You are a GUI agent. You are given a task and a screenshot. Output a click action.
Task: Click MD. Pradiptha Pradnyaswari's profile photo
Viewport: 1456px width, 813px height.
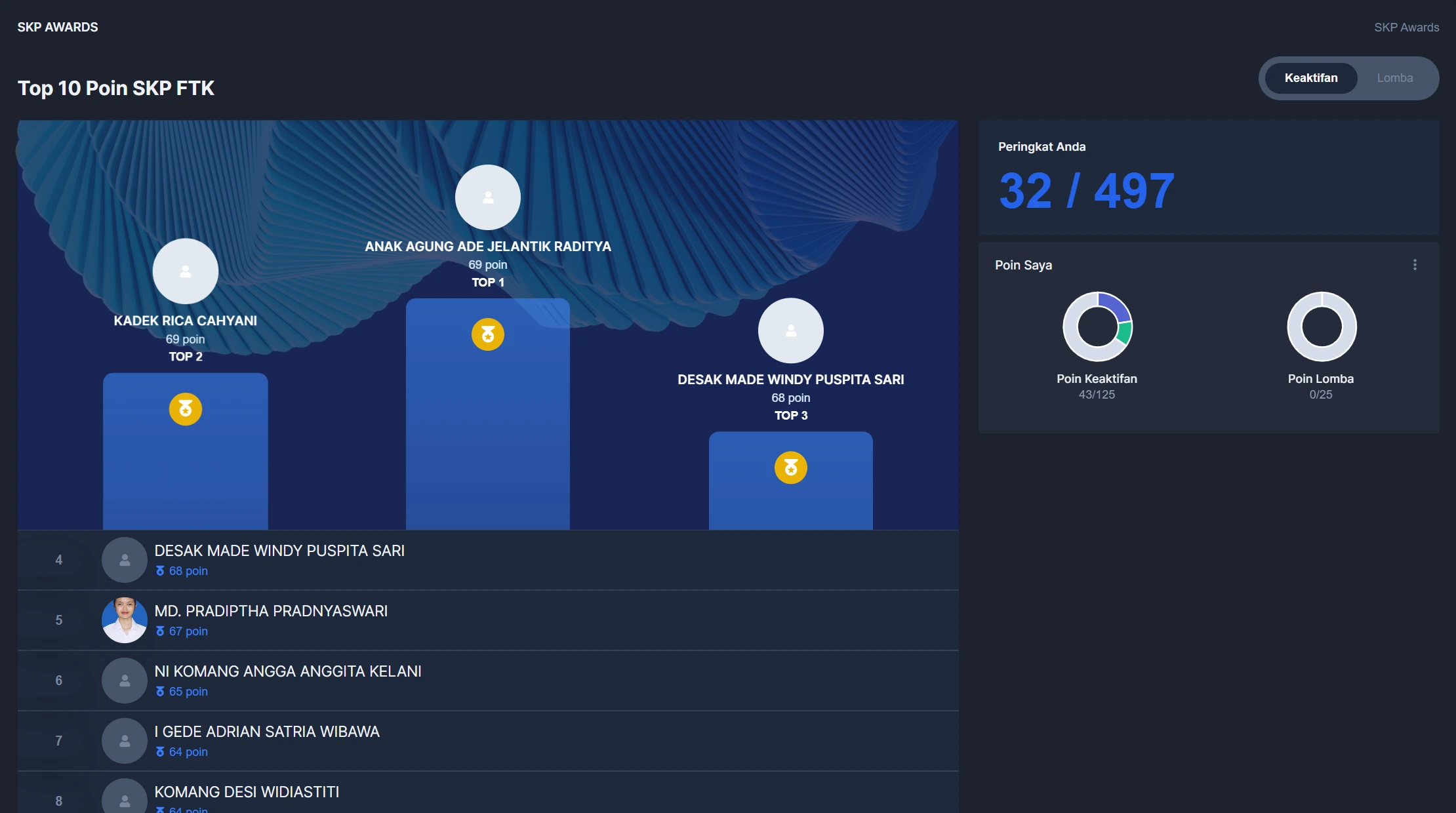tap(124, 620)
